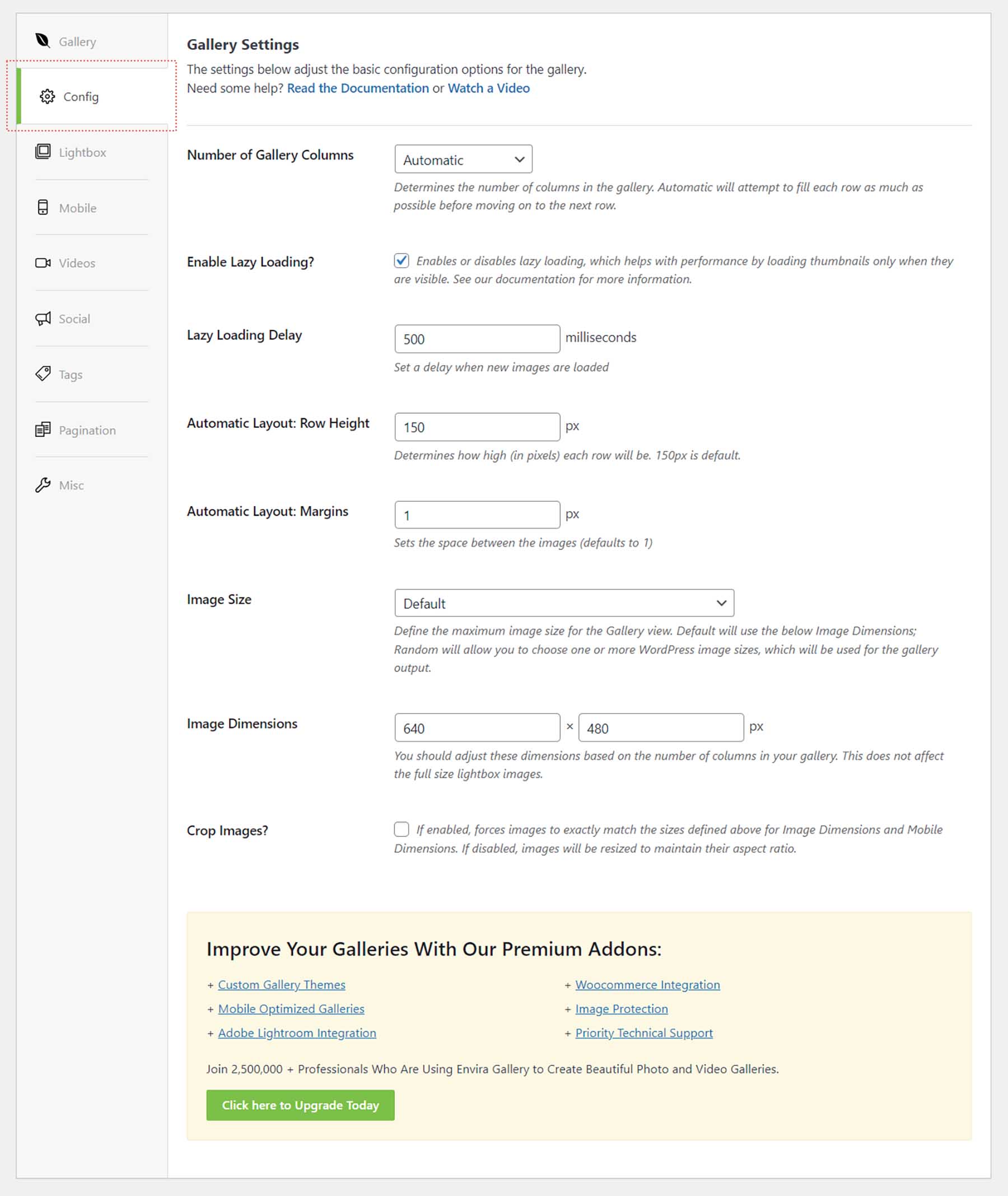Disable the Enable Lazy Loading checkbox
1008x1196 pixels.
pos(402,260)
